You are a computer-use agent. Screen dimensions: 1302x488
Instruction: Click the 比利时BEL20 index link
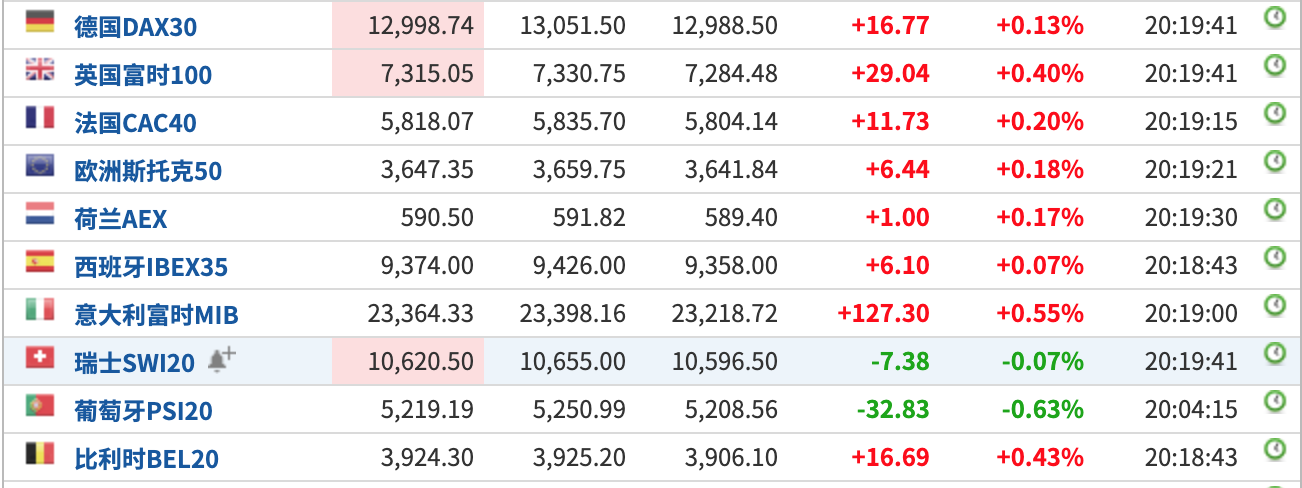tap(146, 459)
